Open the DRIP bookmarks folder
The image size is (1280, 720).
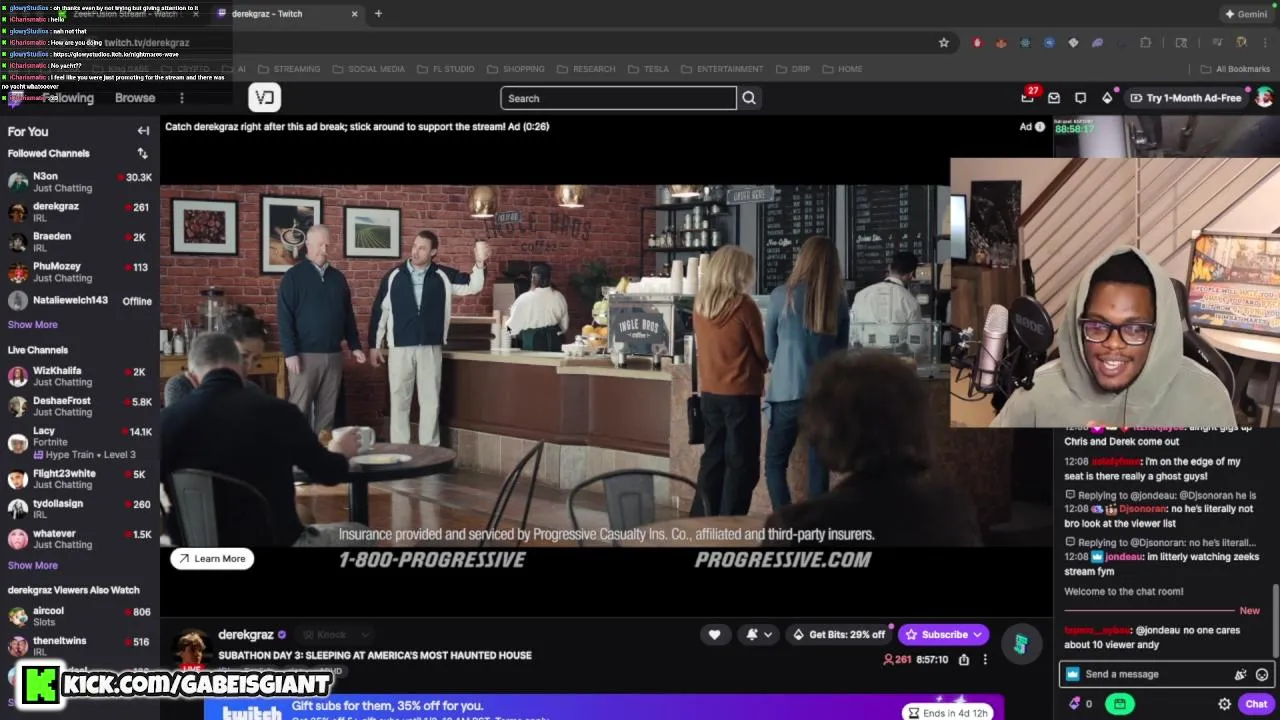tap(792, 69)
